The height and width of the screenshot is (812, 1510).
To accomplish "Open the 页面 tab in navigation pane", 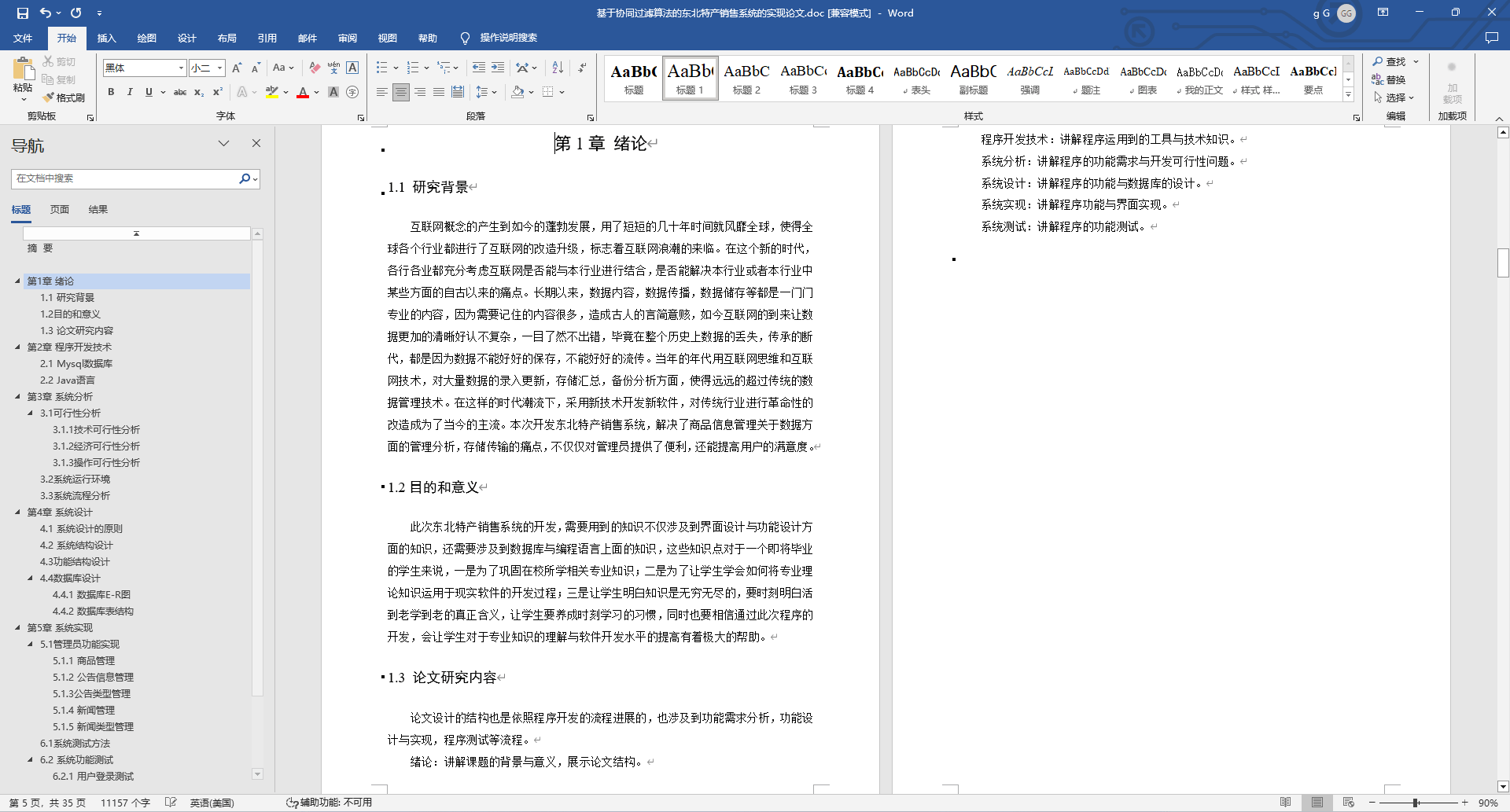I will point(60,210).
